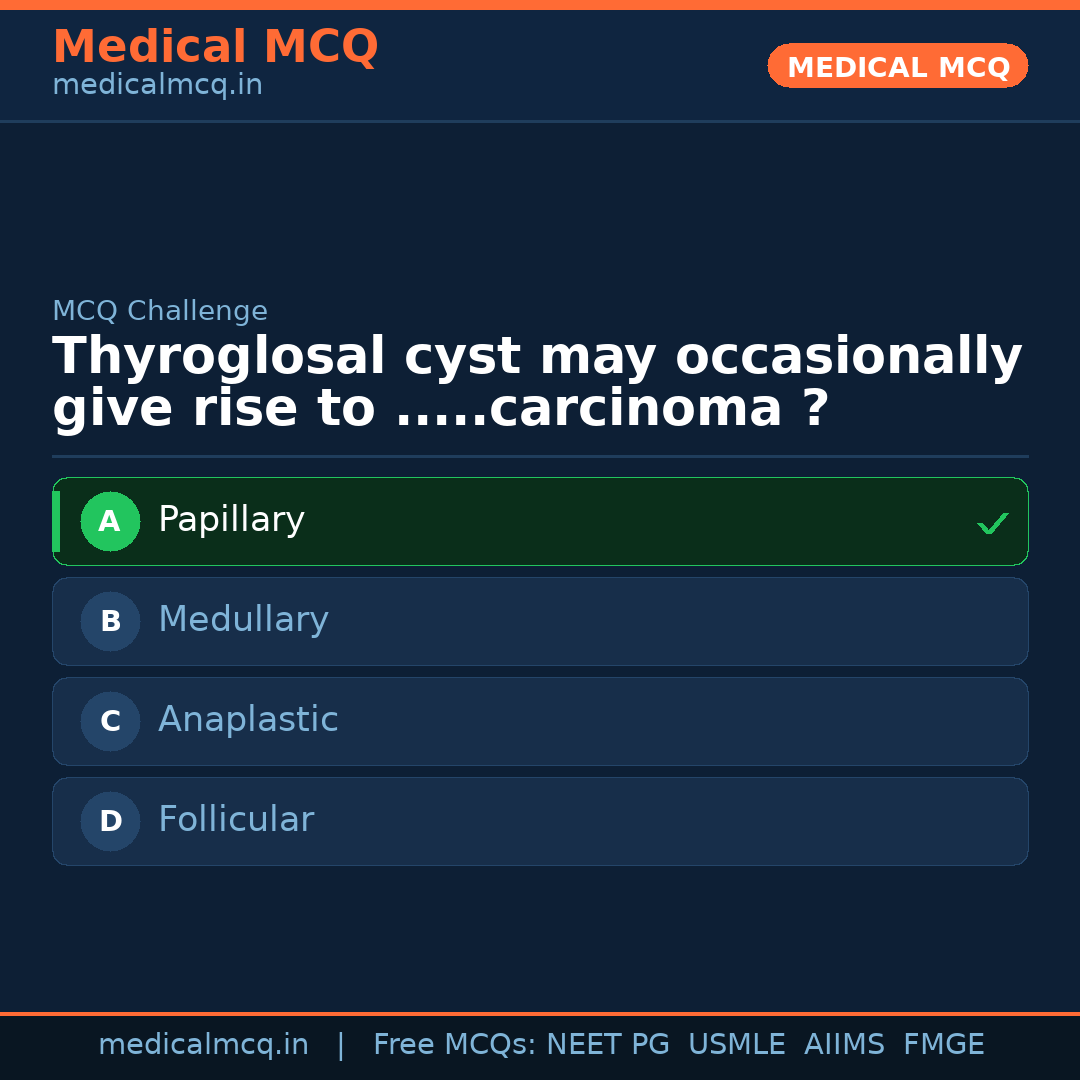The image size is (1080, 1080).
Task: Click the Free MCQs footer text
Action: pyautogui.click(x=454, y=1045)
